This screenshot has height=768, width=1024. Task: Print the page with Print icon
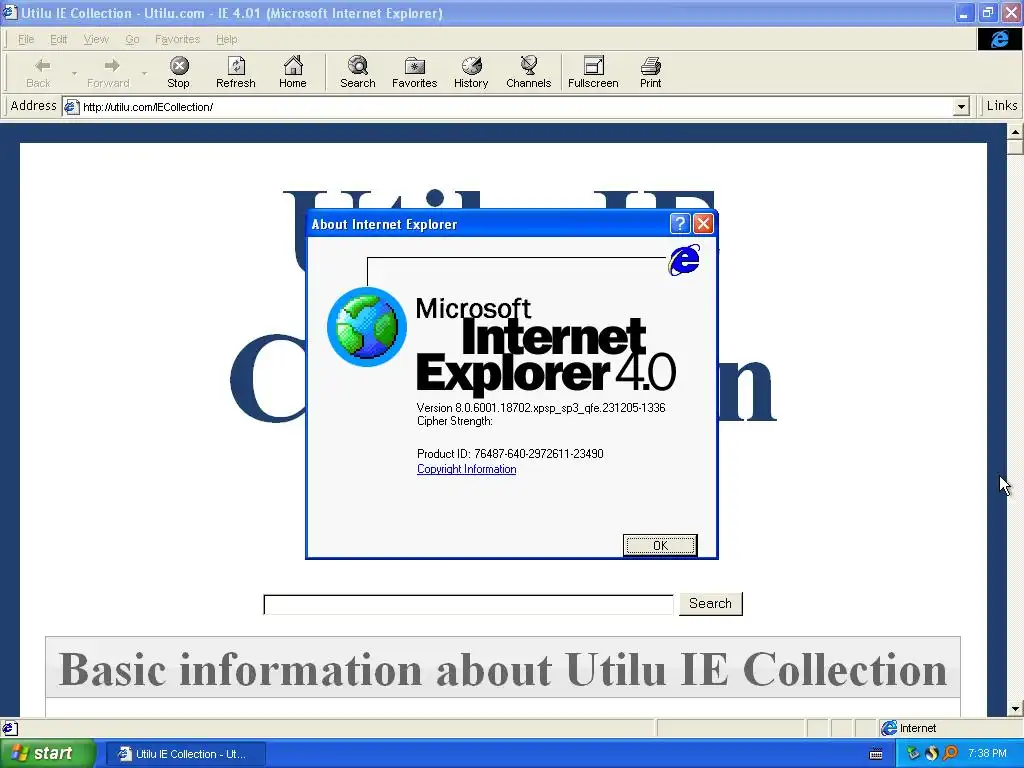tap(650, 72)
